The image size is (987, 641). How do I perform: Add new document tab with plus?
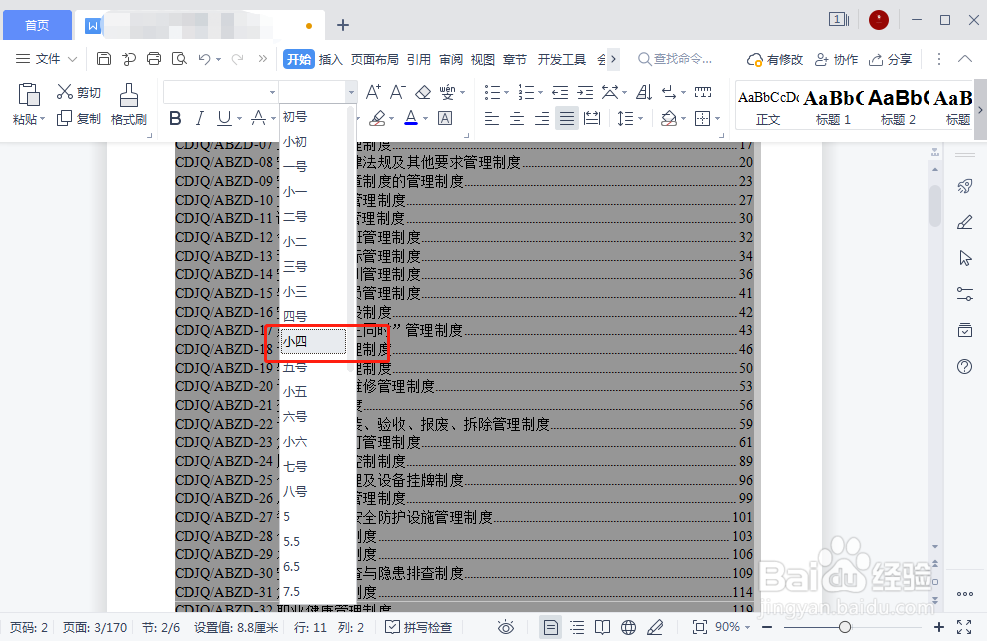coord(342,25)
